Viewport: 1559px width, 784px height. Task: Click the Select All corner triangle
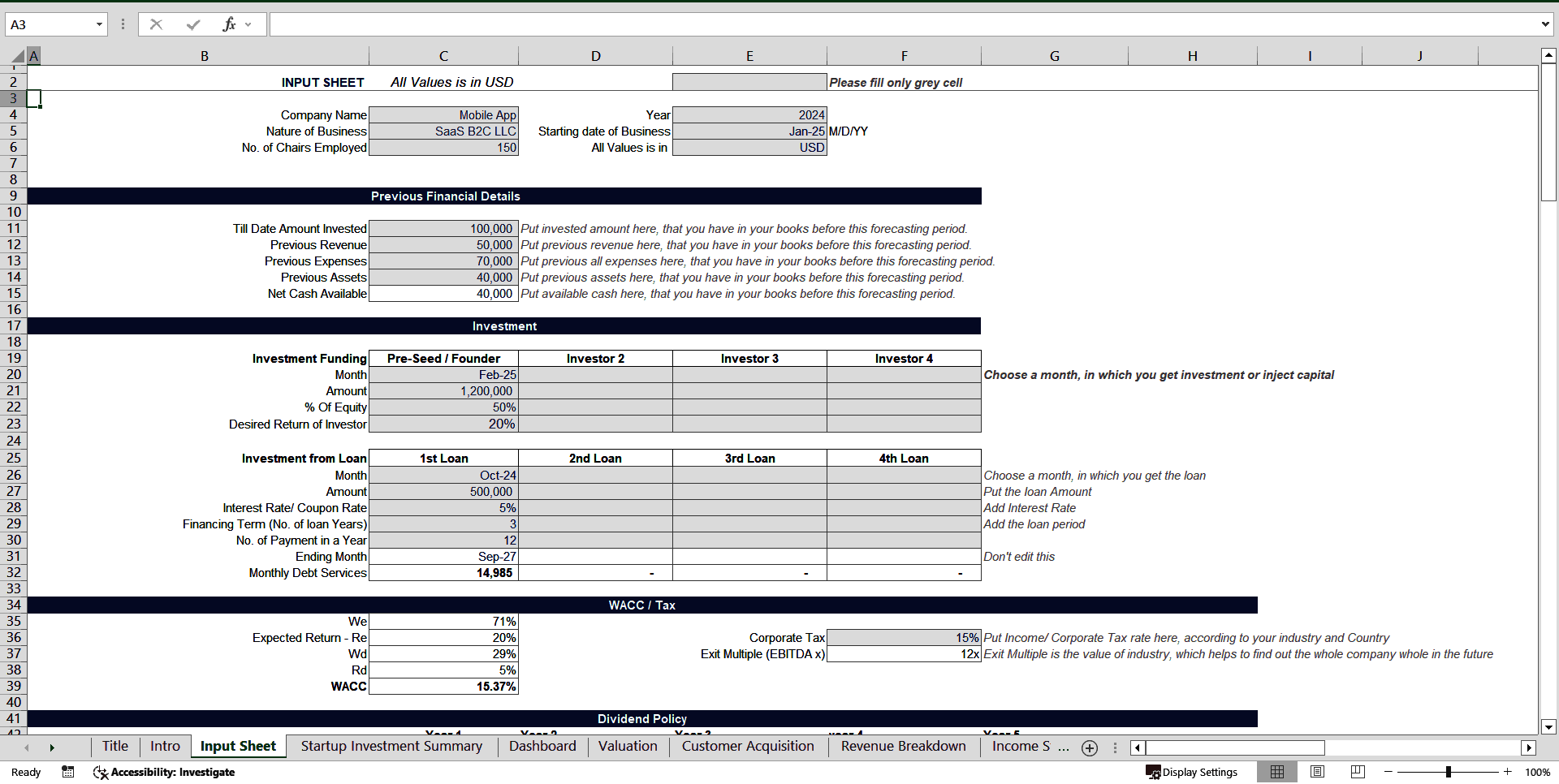(x=18, y=56)
